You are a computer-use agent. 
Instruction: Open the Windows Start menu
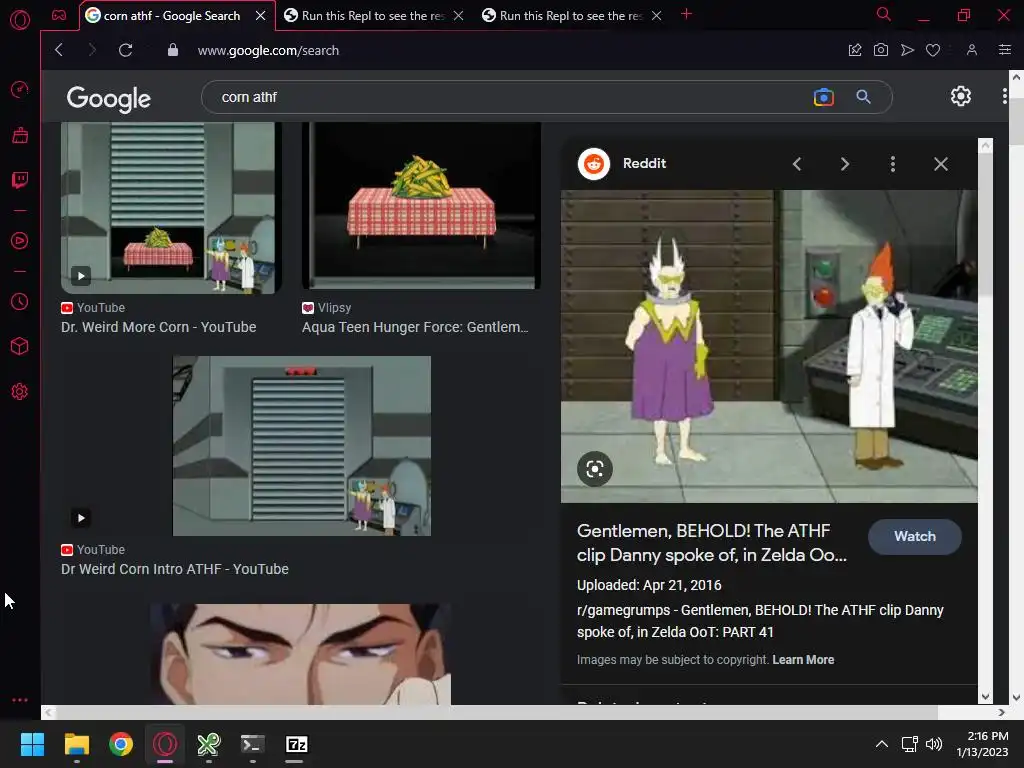[32, 744]
